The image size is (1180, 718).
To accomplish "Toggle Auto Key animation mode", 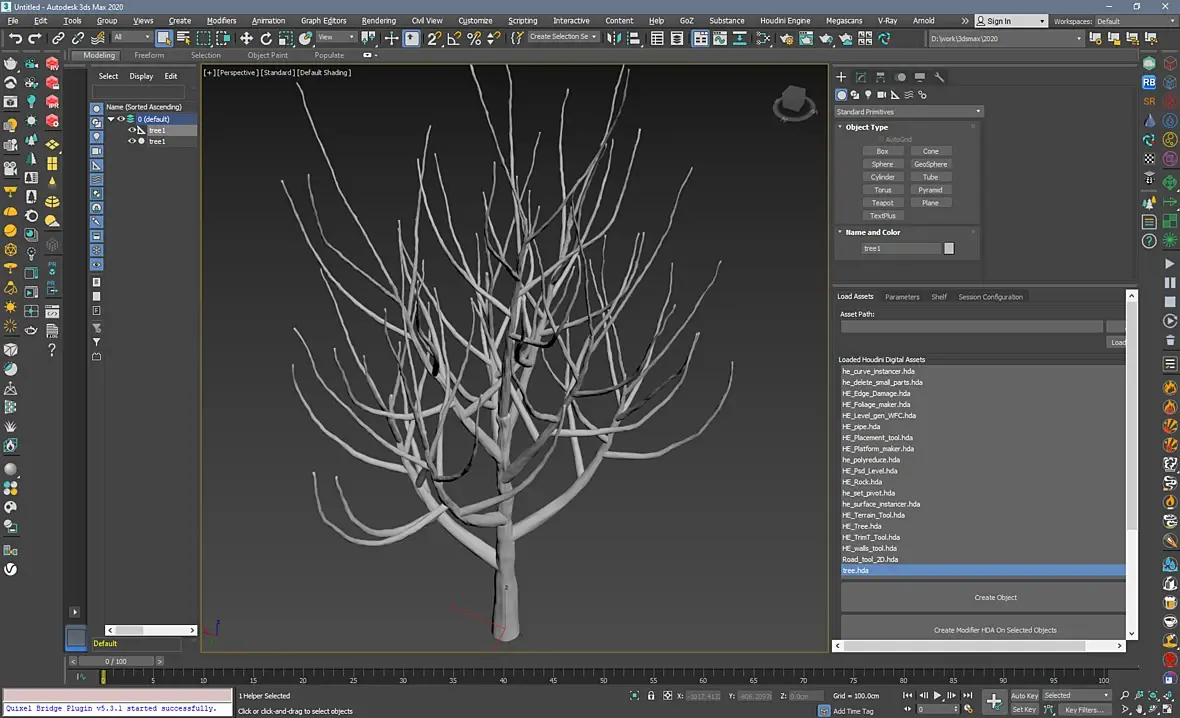I will pyautogui.click(x=1024, y=696).
